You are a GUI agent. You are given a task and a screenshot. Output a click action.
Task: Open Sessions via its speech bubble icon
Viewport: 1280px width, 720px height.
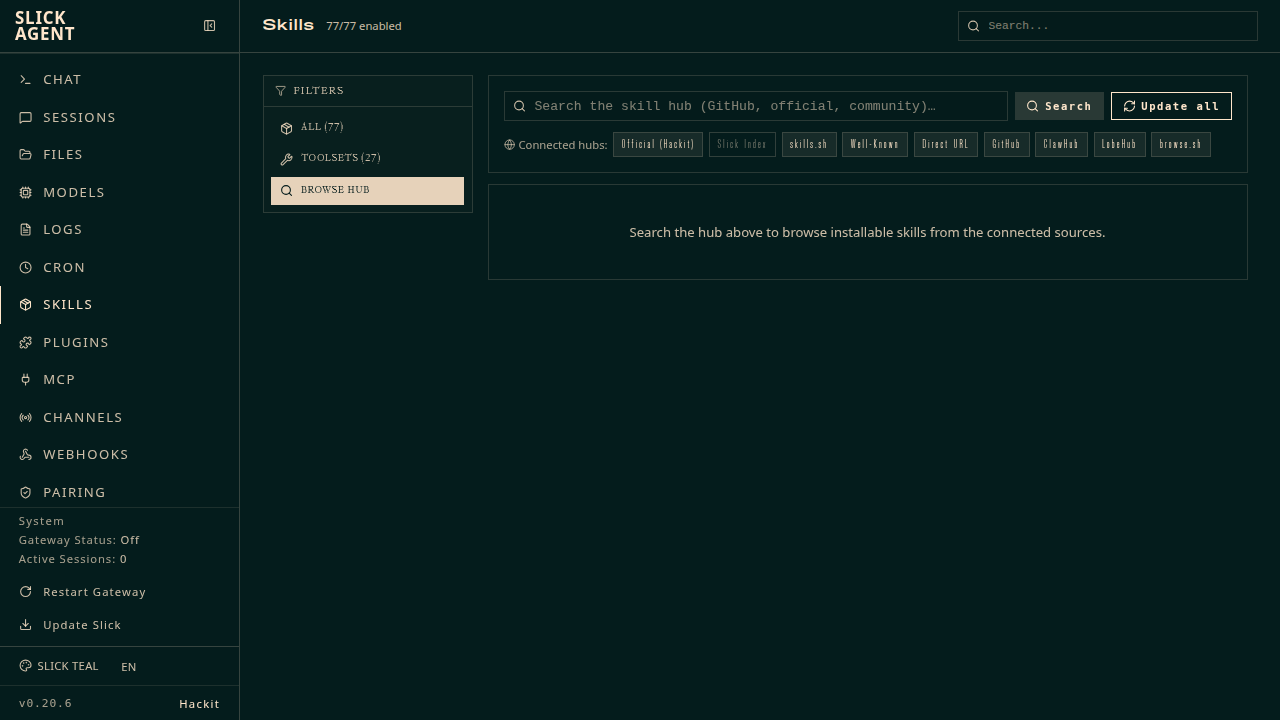(25, 118)
